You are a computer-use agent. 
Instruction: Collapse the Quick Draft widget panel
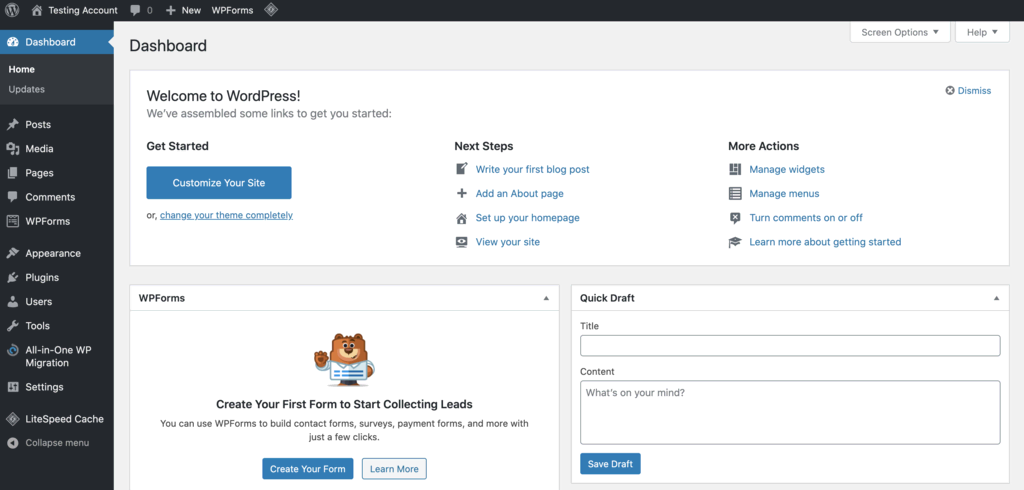[996, 298]
